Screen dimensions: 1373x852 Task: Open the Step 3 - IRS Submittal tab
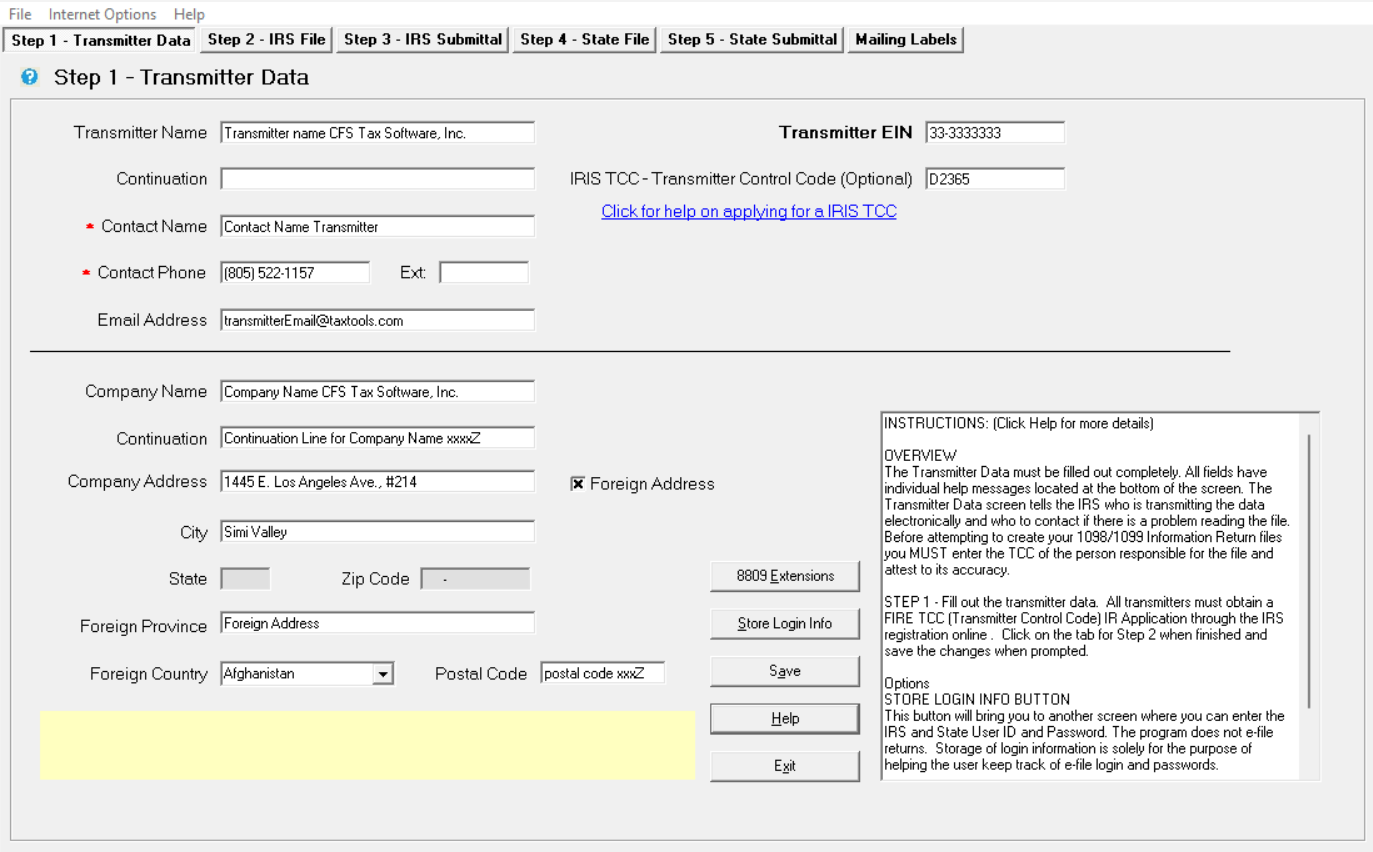(423, 40)
